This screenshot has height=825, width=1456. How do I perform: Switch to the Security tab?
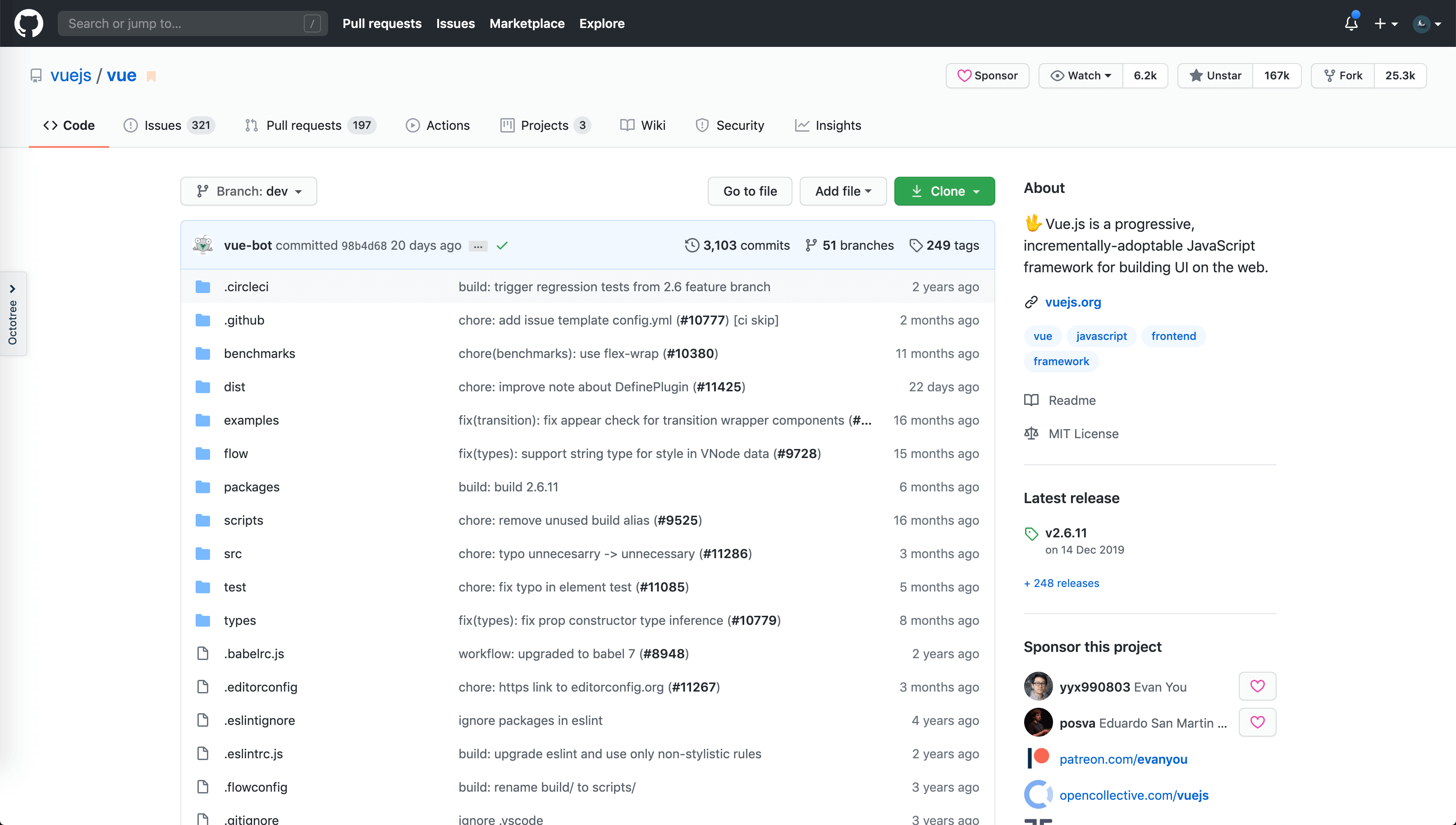(730, 125)
